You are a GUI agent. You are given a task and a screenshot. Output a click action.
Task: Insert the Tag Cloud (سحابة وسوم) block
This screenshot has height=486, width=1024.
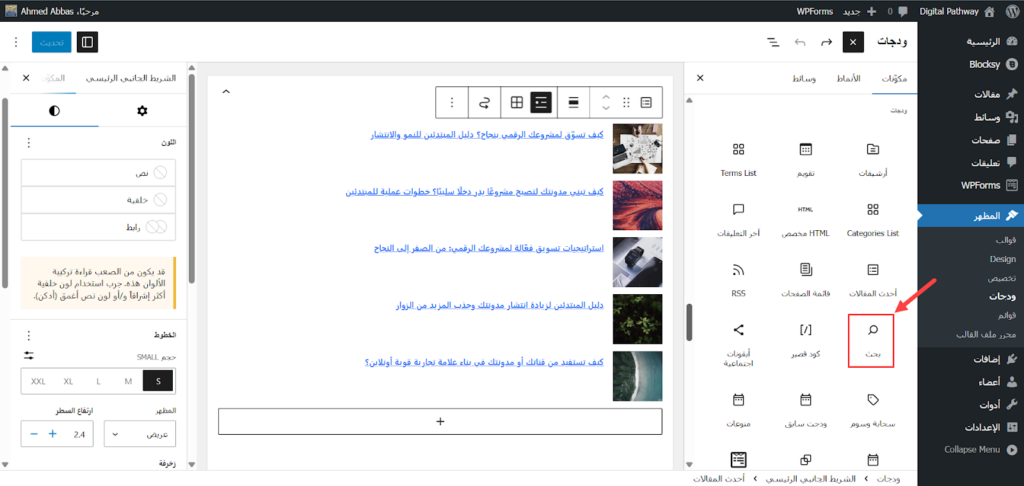coord(872,406)
